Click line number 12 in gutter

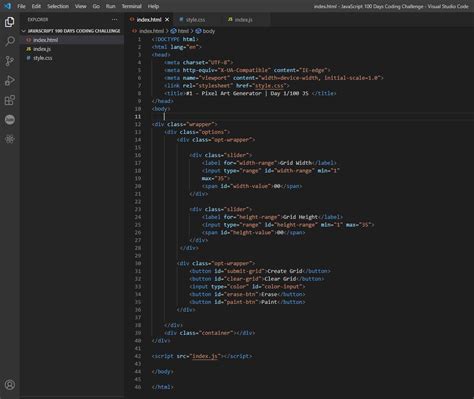click(x=138, y=124)
